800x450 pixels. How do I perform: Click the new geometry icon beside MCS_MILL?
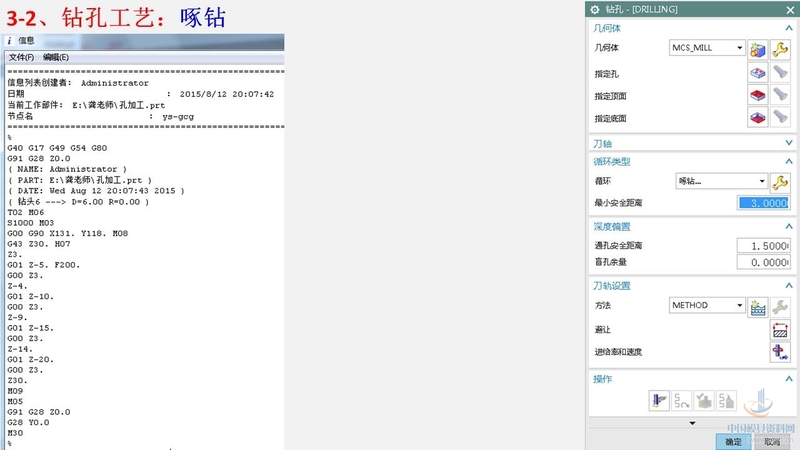click(758, 50)
